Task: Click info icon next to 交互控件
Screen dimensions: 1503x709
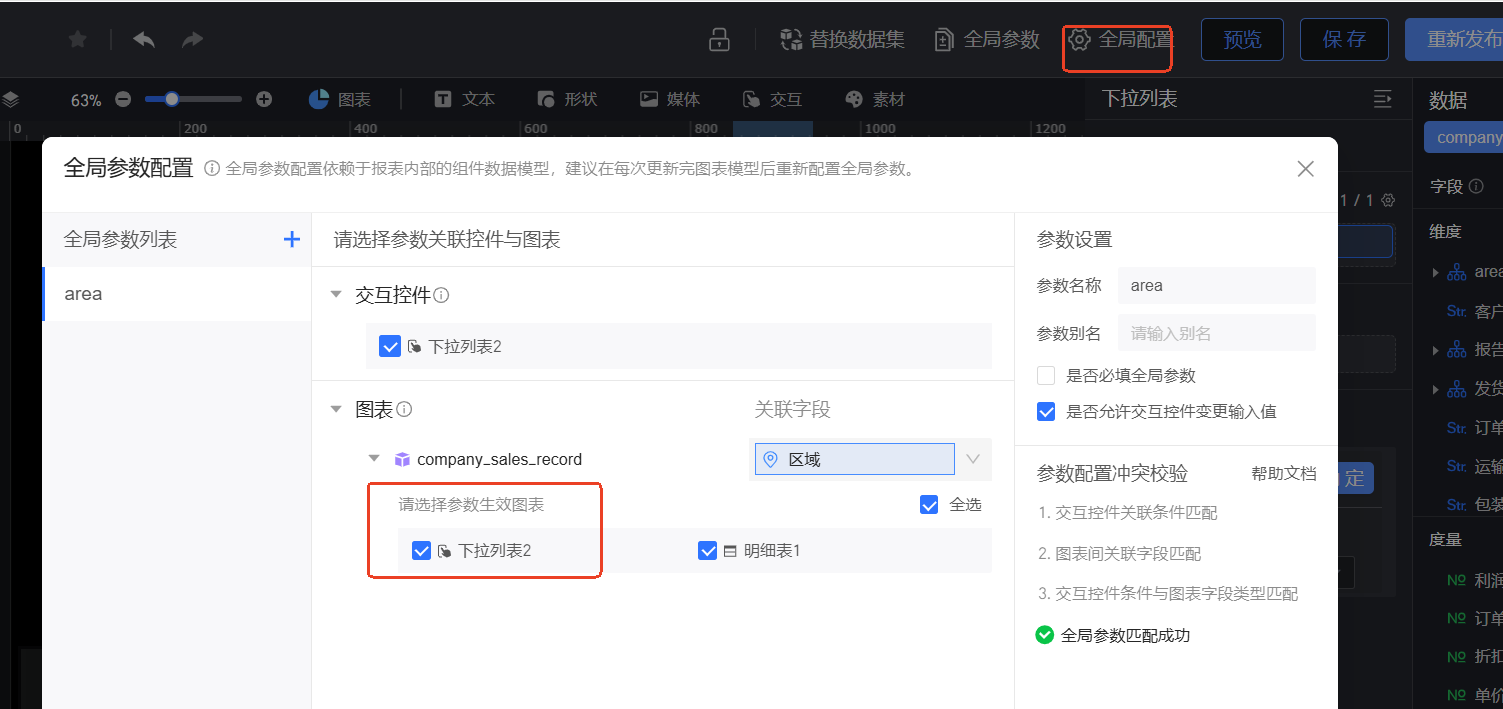Action: tap(441, 295)
